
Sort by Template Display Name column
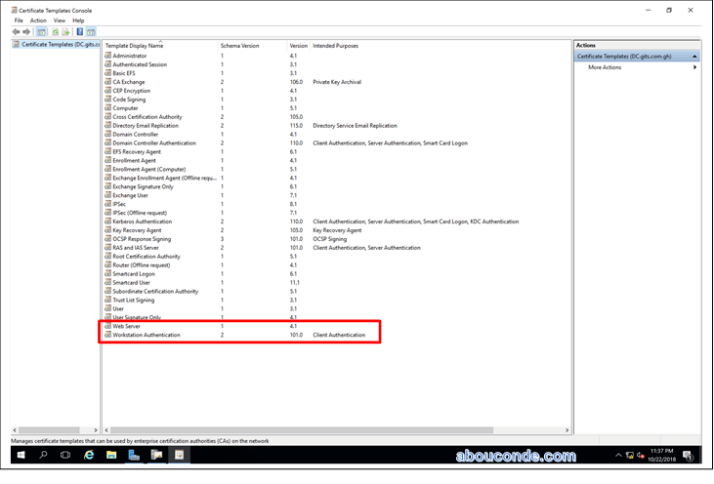160,46
